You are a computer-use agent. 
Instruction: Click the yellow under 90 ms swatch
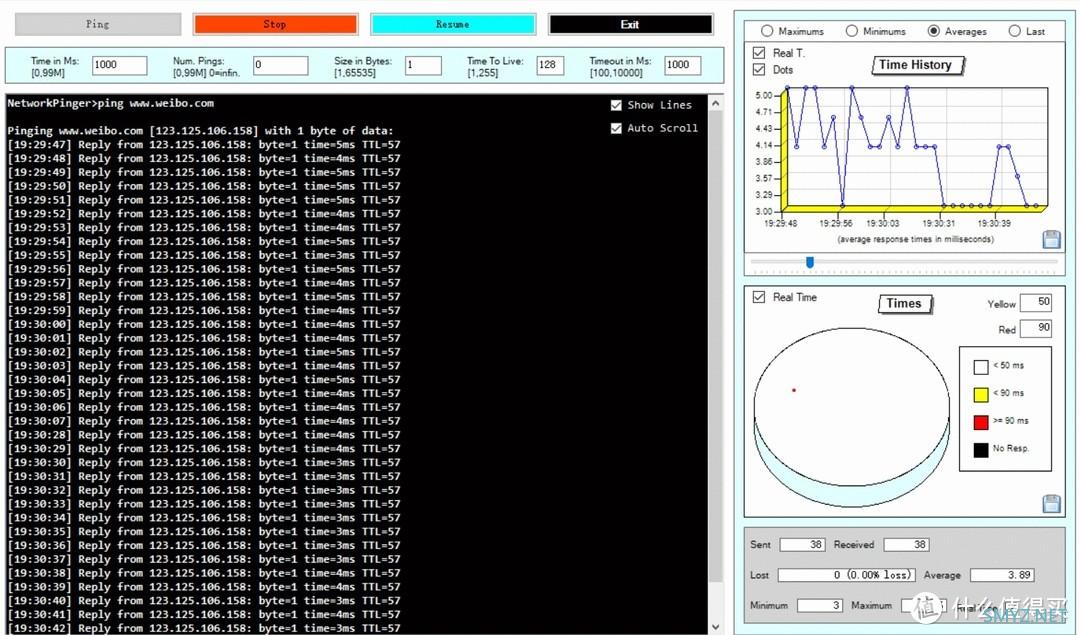(x=981, y=394)
